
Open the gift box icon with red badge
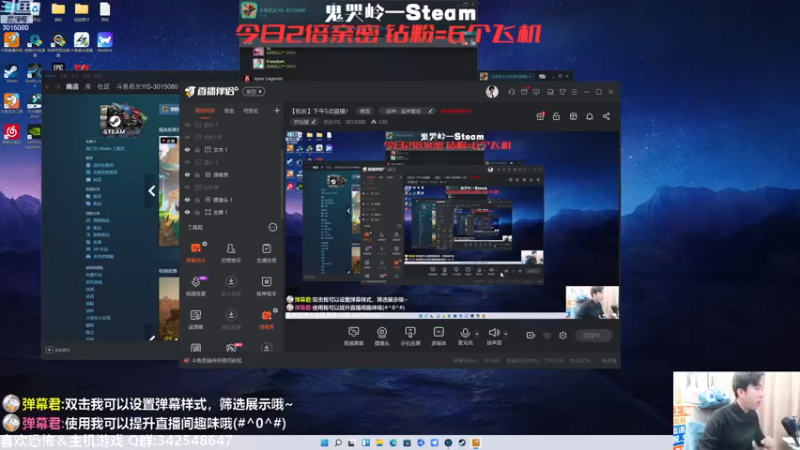540,116
